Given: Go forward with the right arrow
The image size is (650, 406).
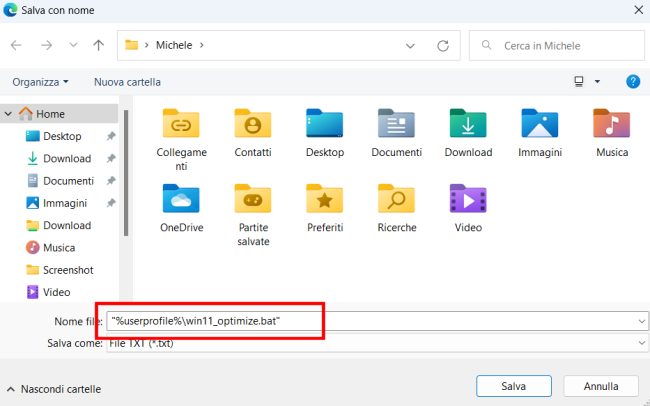Looking at the screenshot, I should click(x=46, y=45).
